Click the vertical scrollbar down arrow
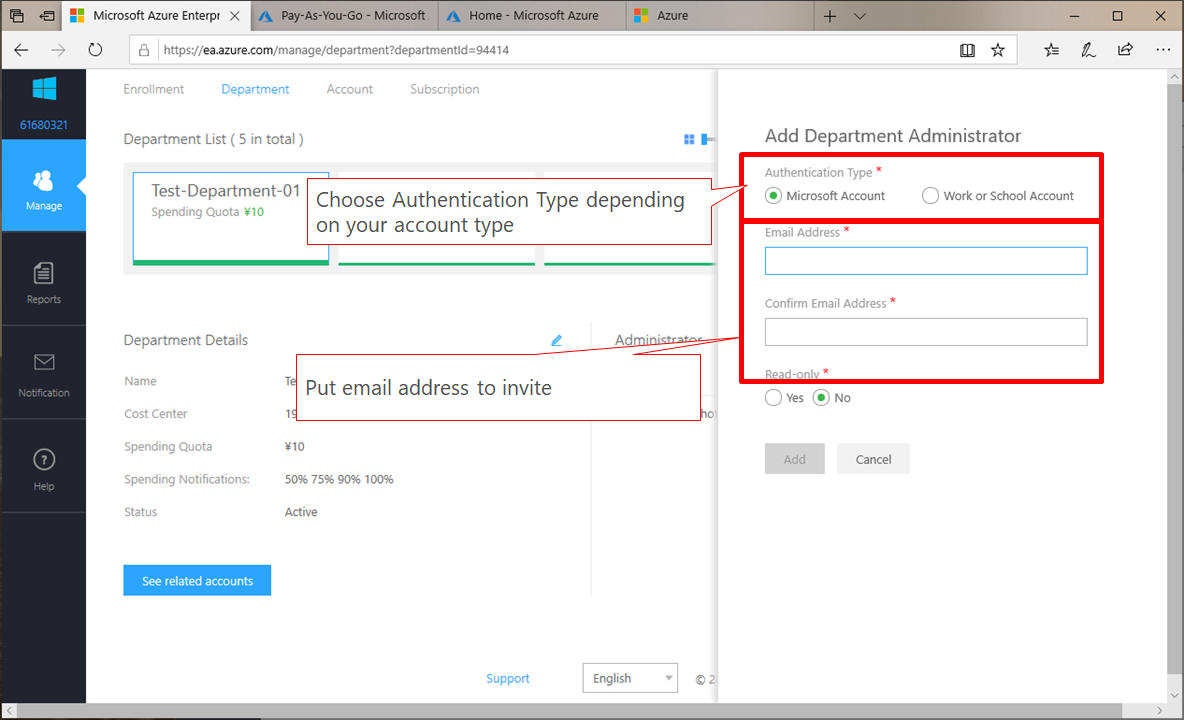Screen dimensions: 1184x720 point(1174,695)
